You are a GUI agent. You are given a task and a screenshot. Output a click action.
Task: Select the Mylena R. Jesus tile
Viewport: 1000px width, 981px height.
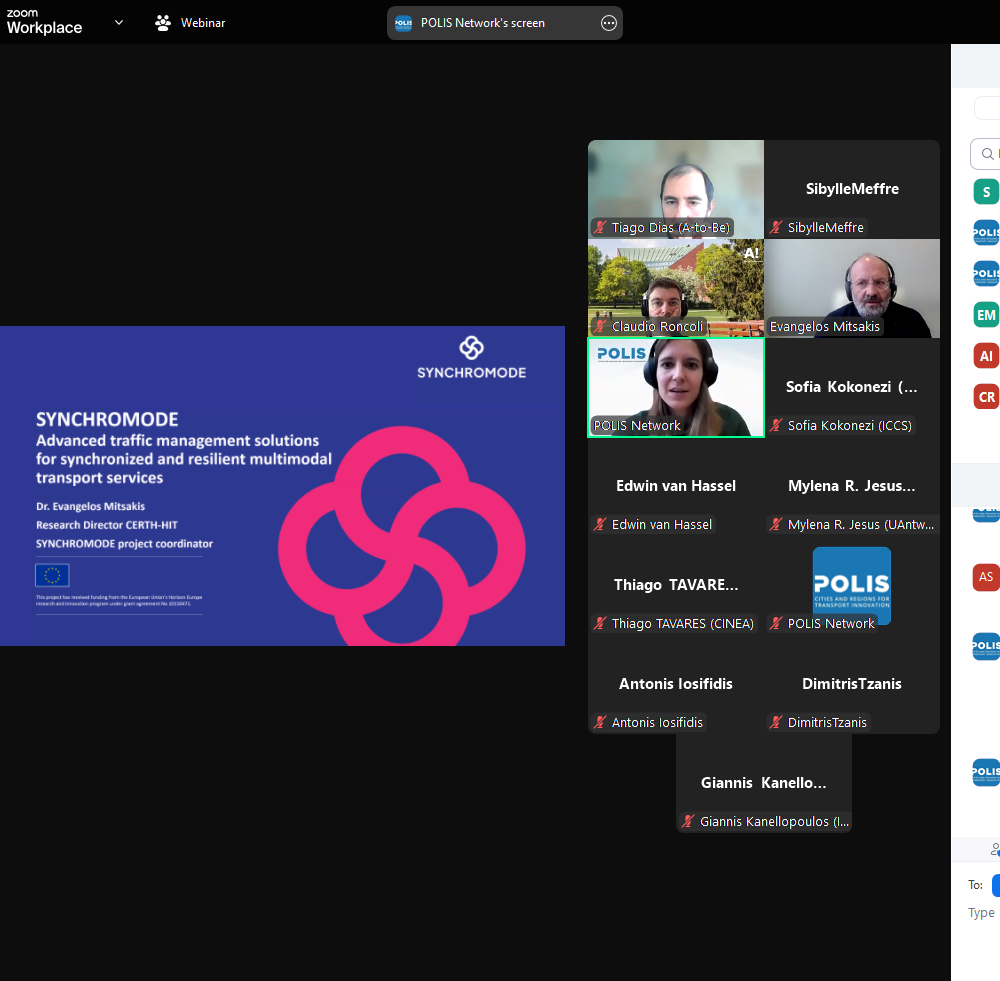tap(852, 487)
